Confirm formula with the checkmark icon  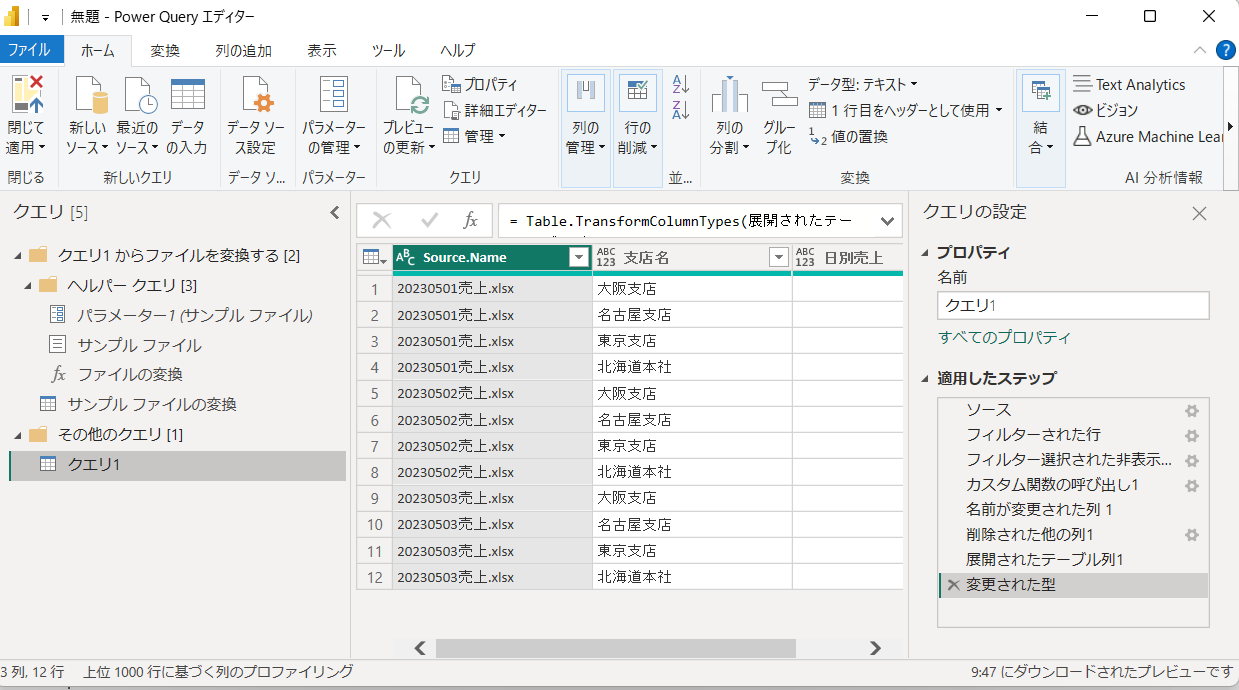[430, 220]
